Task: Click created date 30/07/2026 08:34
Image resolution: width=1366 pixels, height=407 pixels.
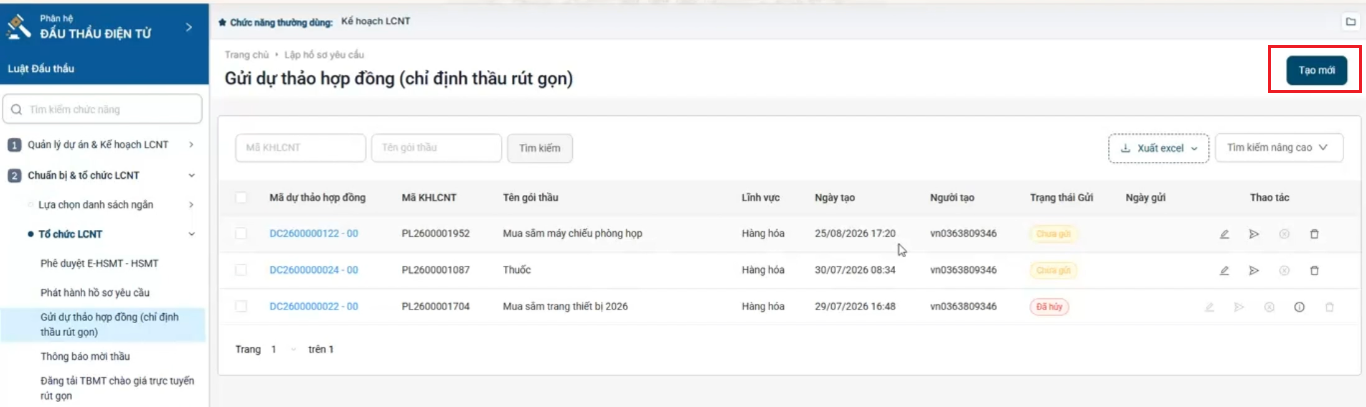Action: pyautogui.click(x=855, y=270)
